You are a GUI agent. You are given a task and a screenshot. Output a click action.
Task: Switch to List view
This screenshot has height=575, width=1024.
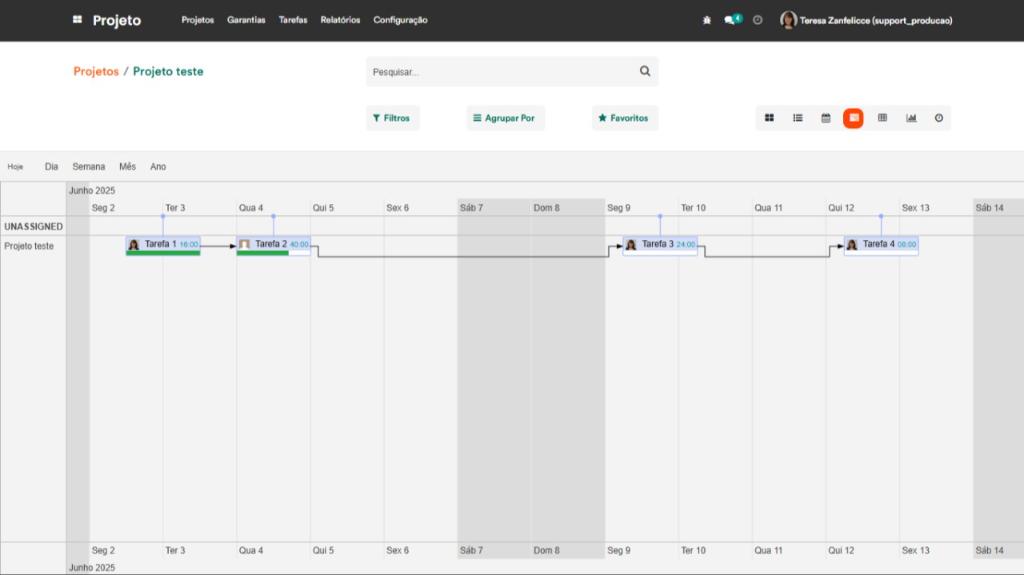pyautogui.click(x=798, y=118)
